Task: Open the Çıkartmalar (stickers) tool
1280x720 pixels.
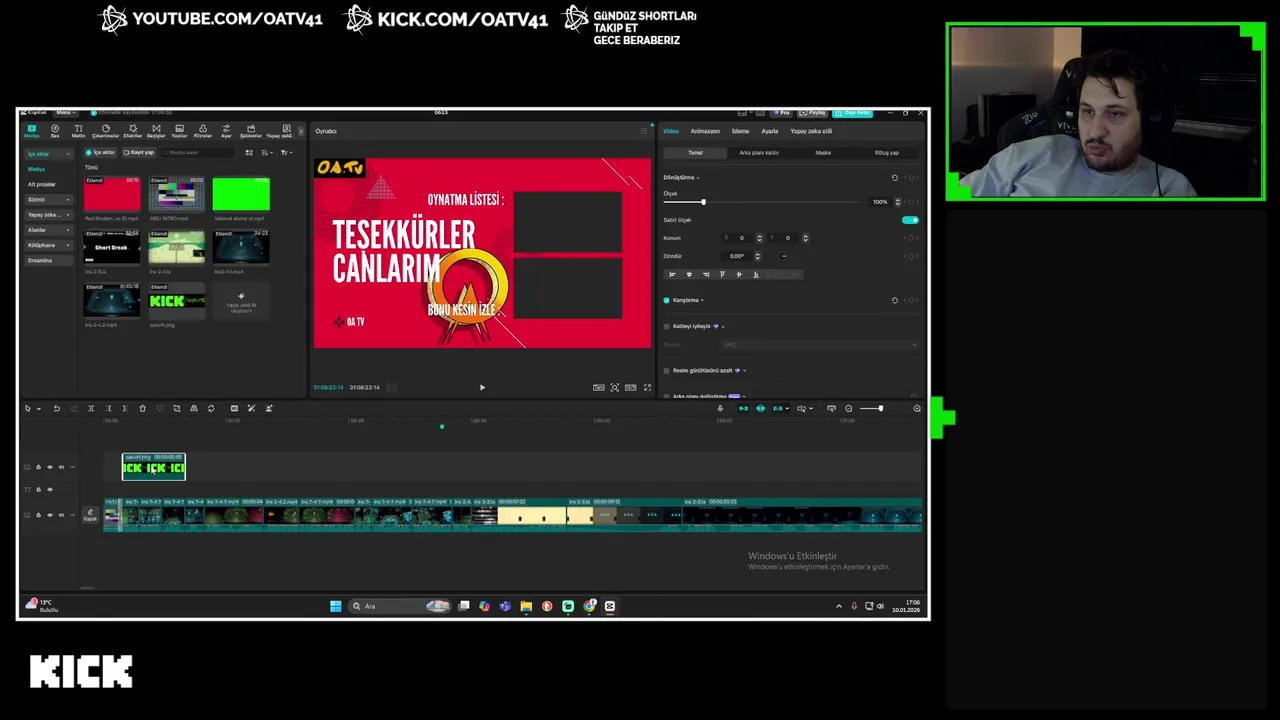Action: pos(105,131)
